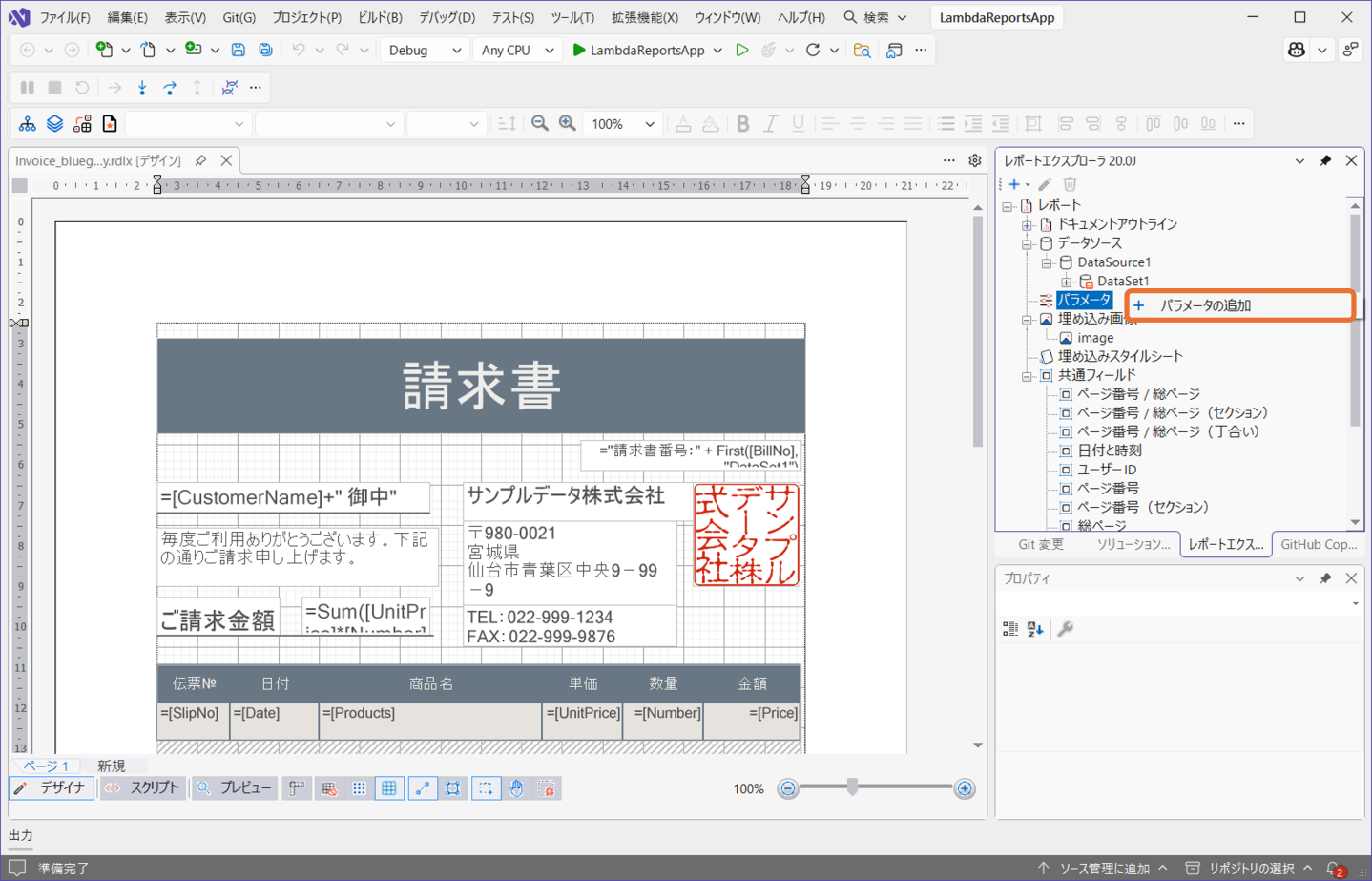Select the red company seal image
The width and height of the screenshot is (1372, 881).
tap(746, 535)
